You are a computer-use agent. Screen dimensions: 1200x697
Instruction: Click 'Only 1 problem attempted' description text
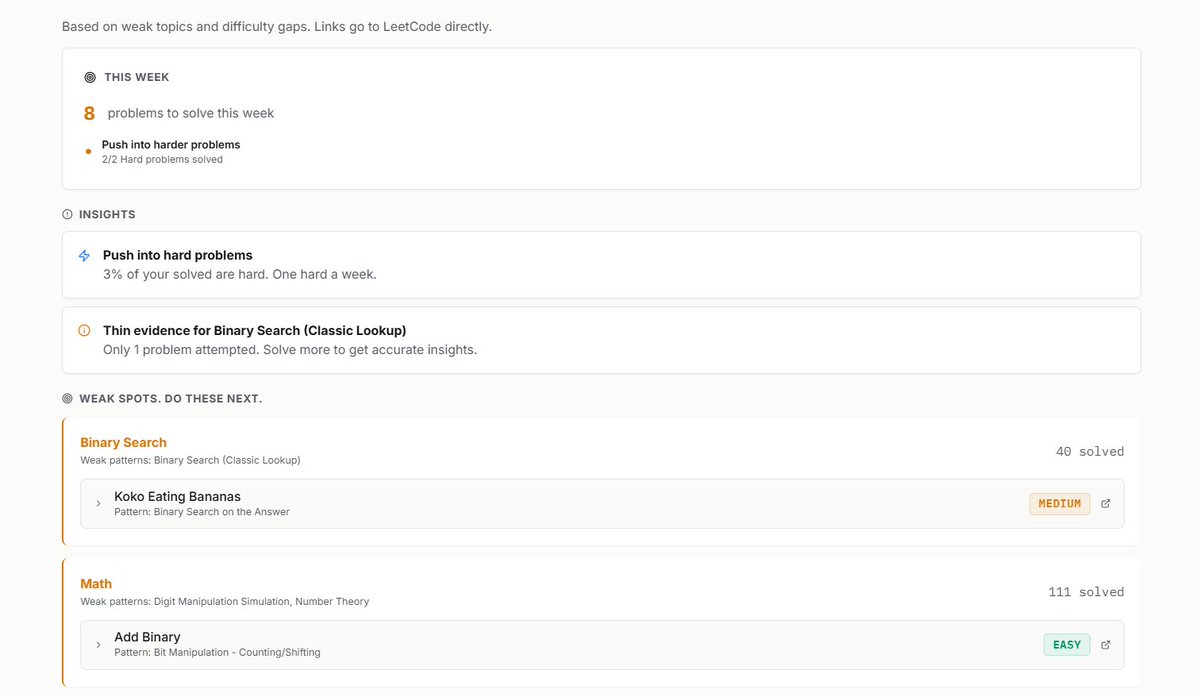point(290,350)
